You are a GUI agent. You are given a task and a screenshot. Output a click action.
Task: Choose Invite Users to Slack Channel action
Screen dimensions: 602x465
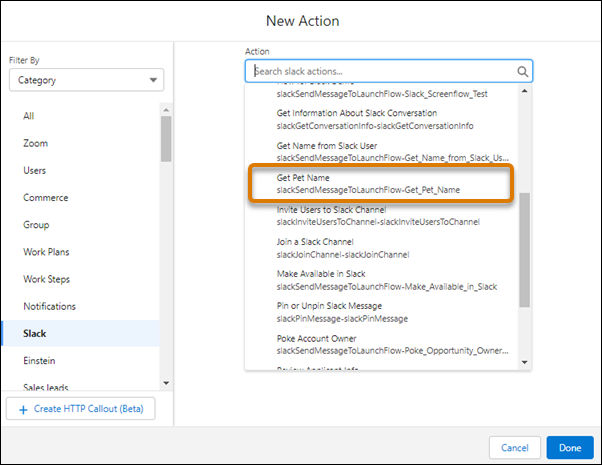click(382, 216)
